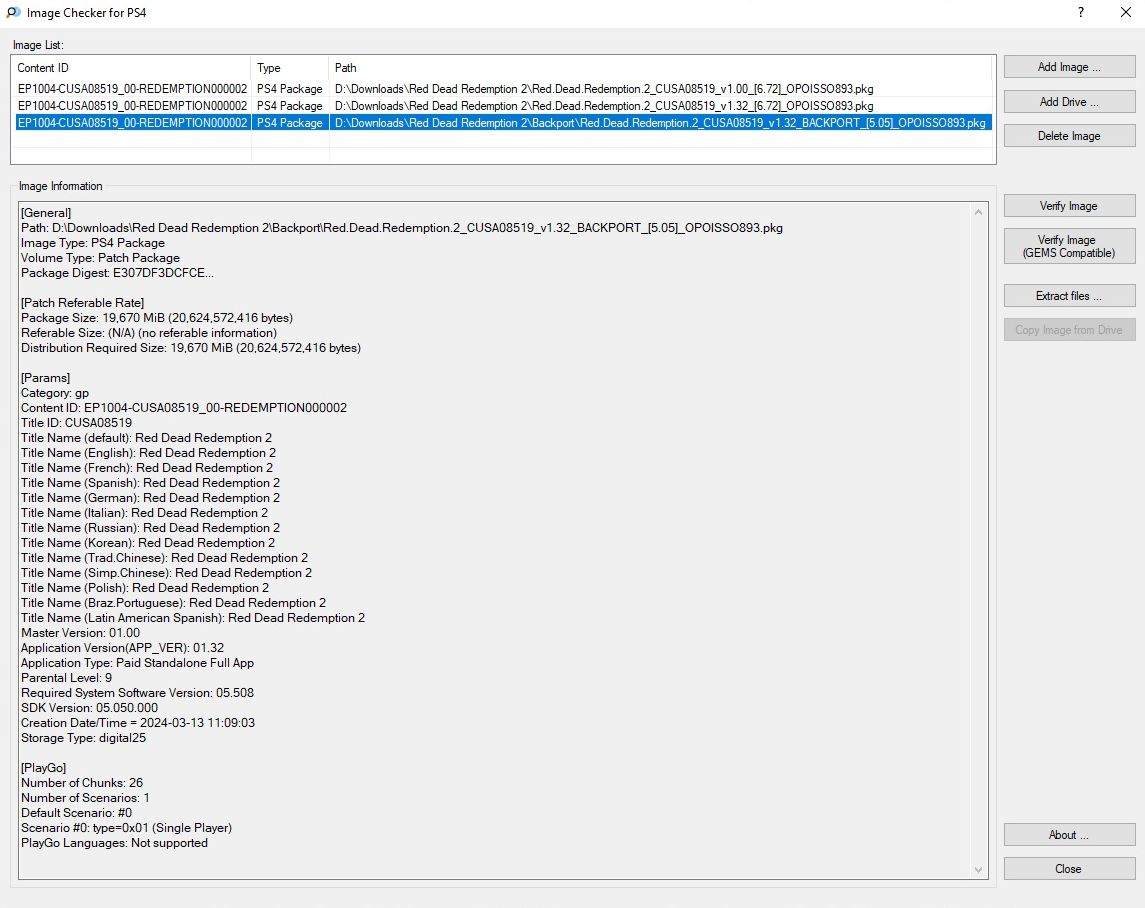Click the Referable Size (N/A) line
Image resolution: width=1145 pixels, height=908 pixels.
[x=149, y=333]
